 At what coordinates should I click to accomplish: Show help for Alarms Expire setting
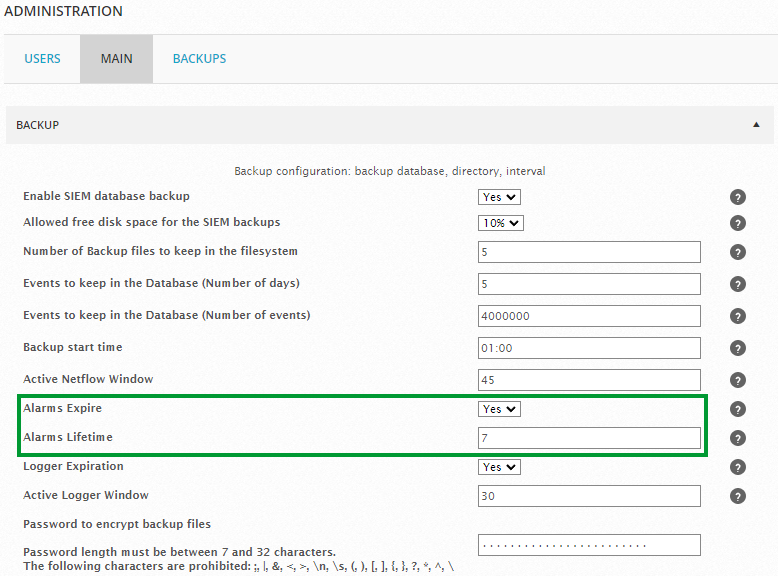[738, 409]
